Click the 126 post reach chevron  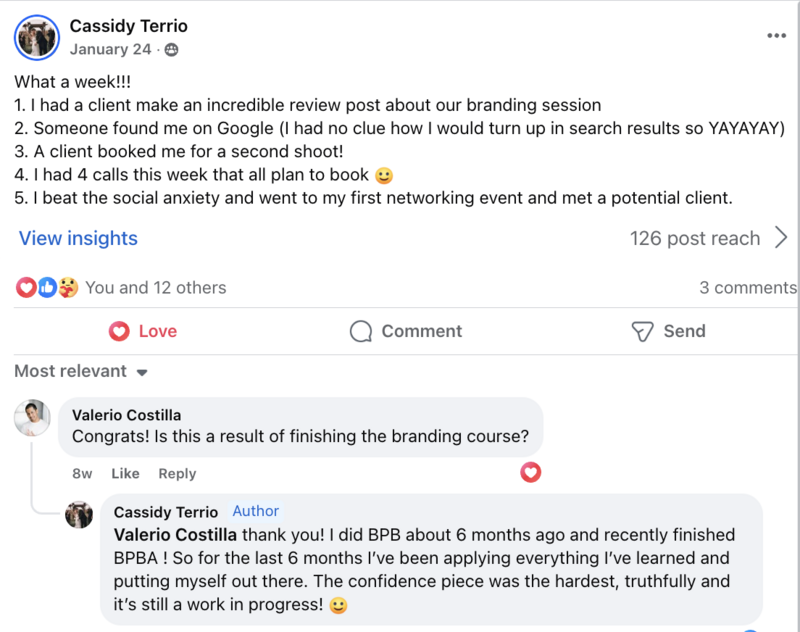pyautogui.click(x=782, y=238)
